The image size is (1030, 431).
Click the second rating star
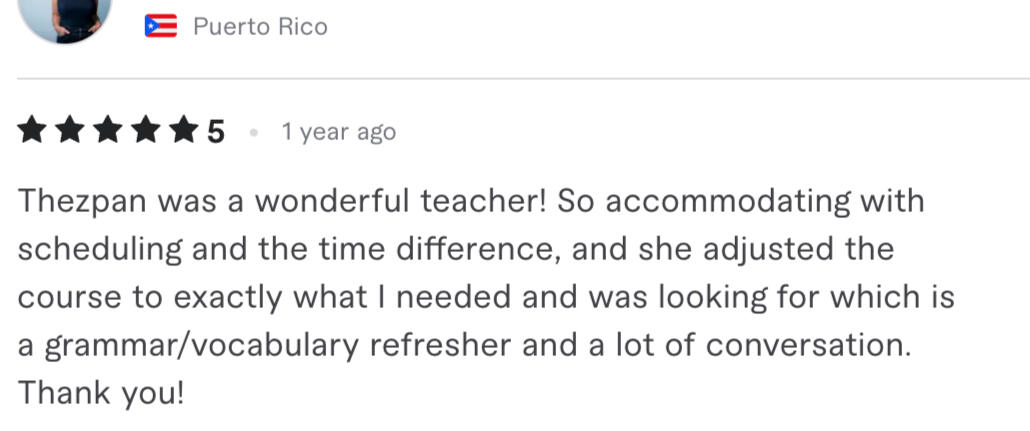69,132
